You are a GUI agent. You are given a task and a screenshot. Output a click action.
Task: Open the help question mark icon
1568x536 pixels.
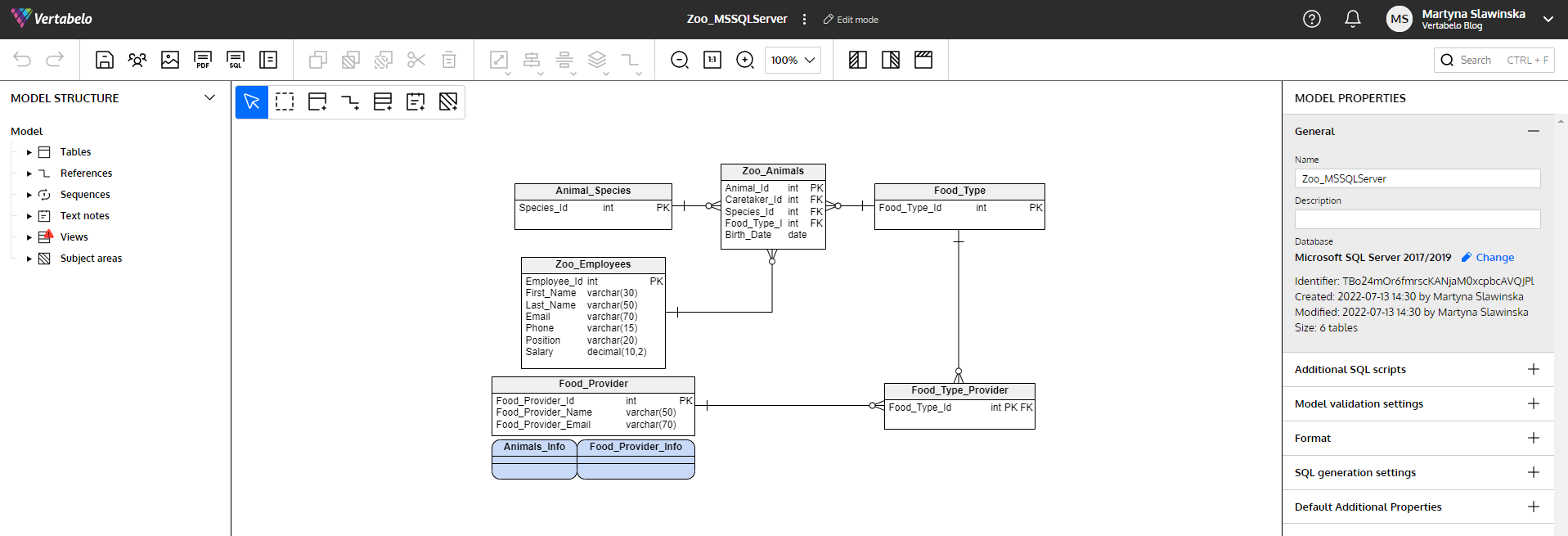1312,19
